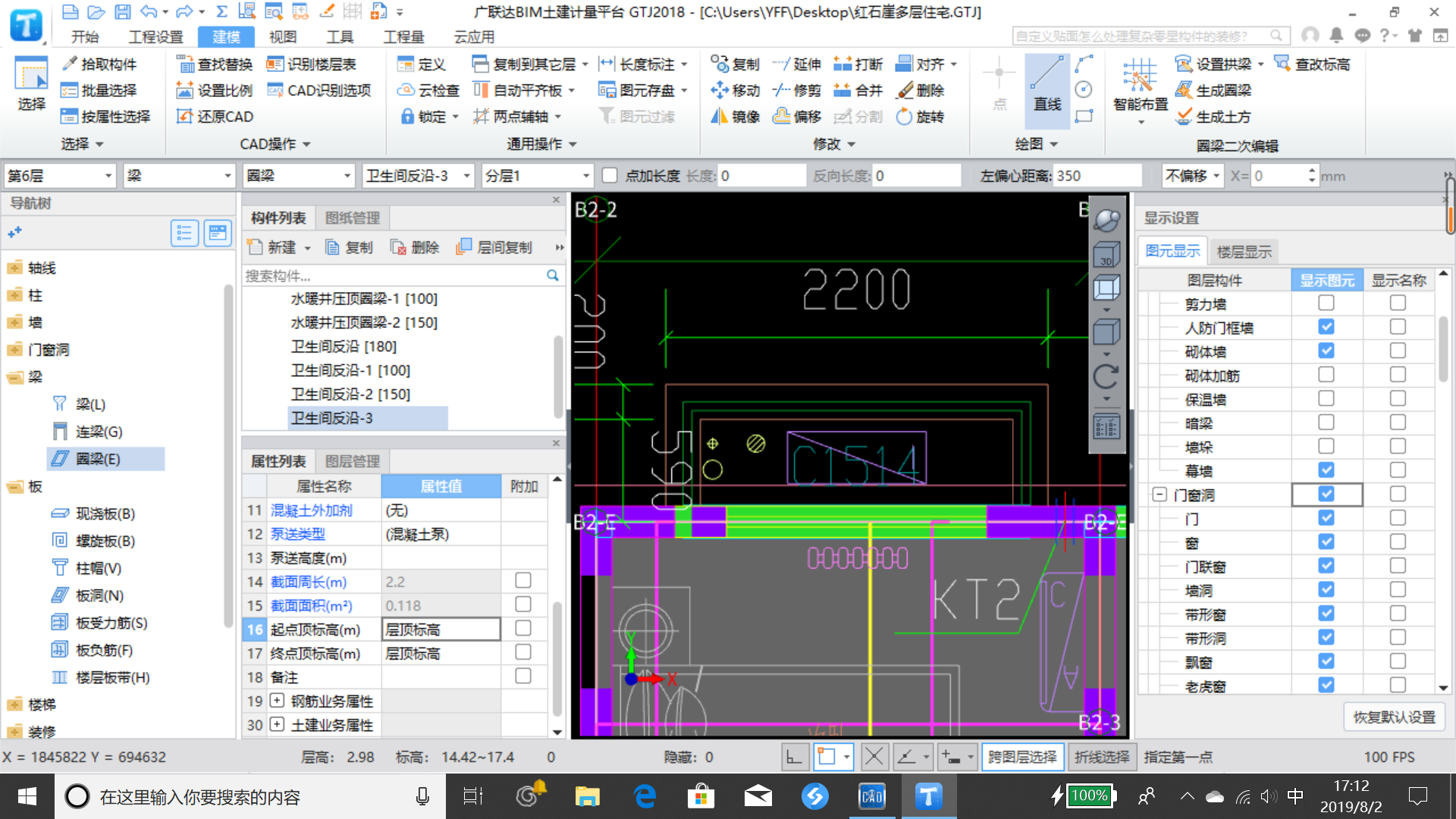Viewport: 1456px width, 819px height.
Task: Click the 左偏心距离 input field
Action: [1097, 176]
